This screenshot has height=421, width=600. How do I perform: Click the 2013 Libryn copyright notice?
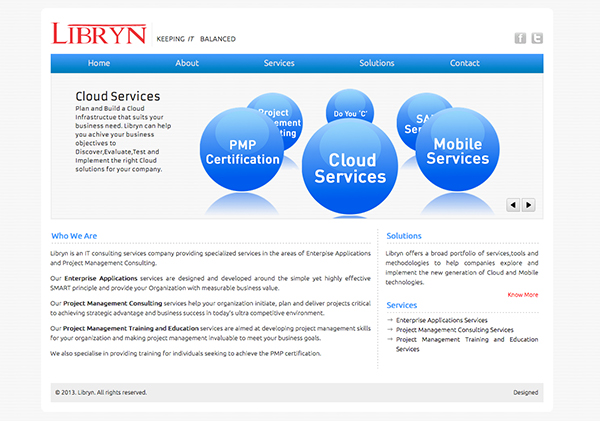coord(101,392)
